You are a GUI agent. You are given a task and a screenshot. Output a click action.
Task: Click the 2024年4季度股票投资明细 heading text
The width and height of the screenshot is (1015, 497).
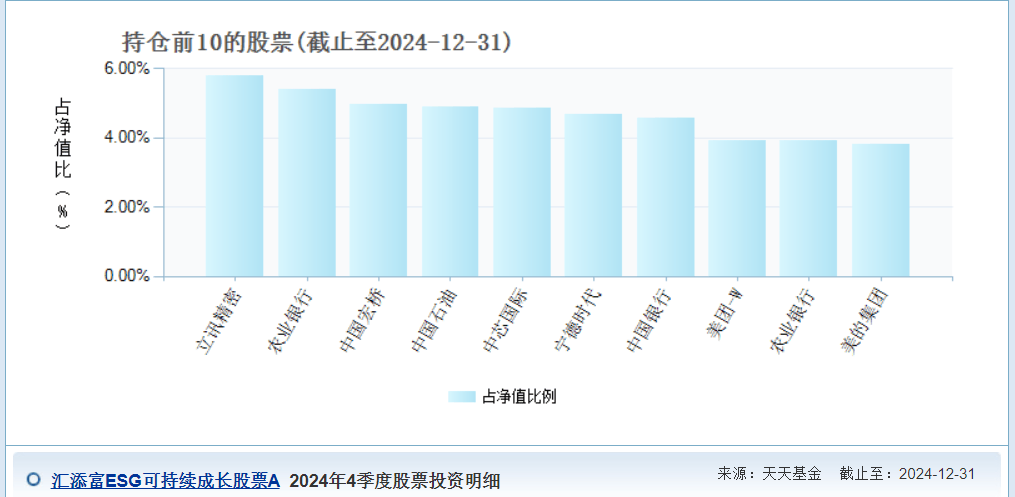pos(394,480)
